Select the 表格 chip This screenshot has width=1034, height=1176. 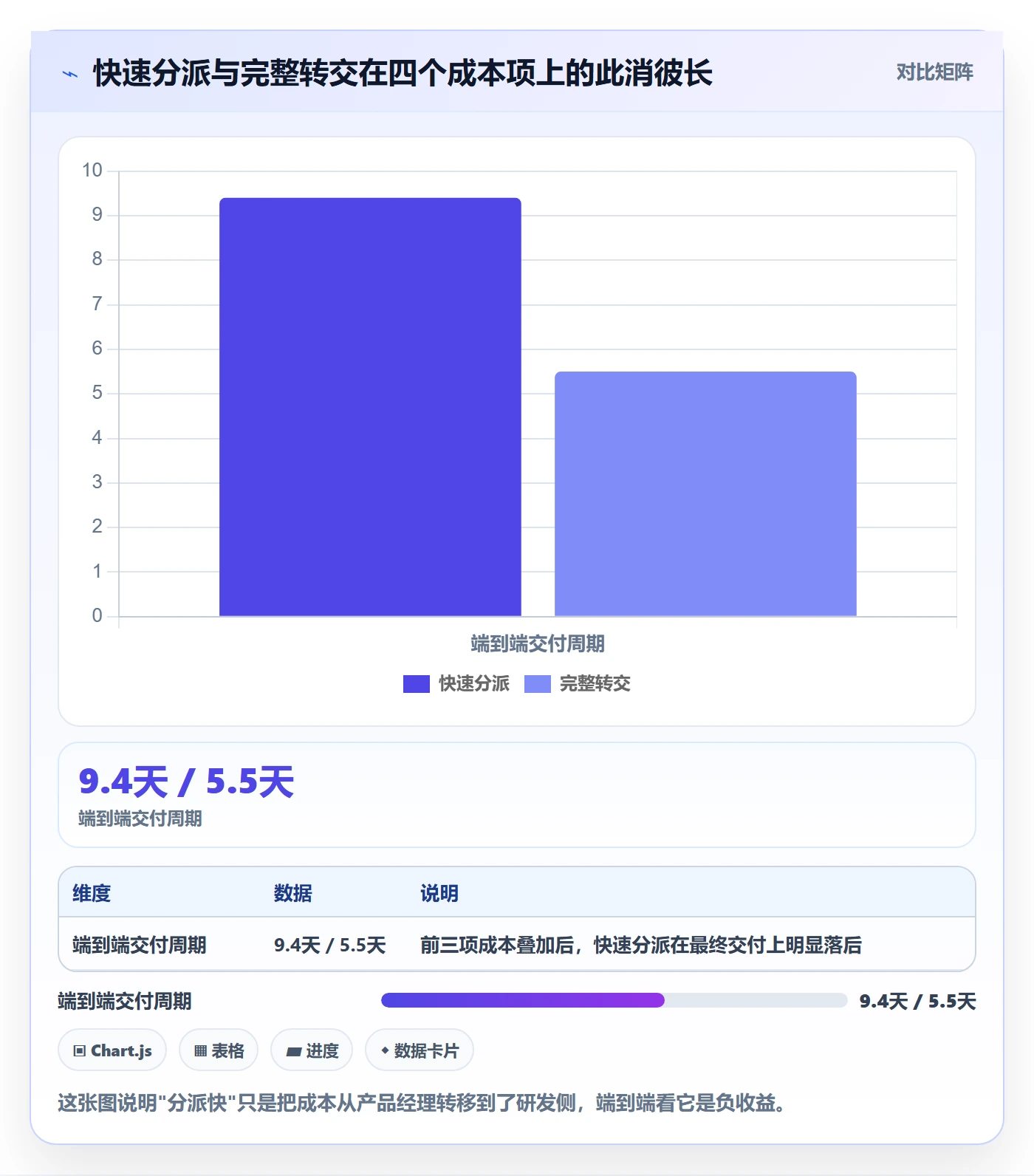219,1050
